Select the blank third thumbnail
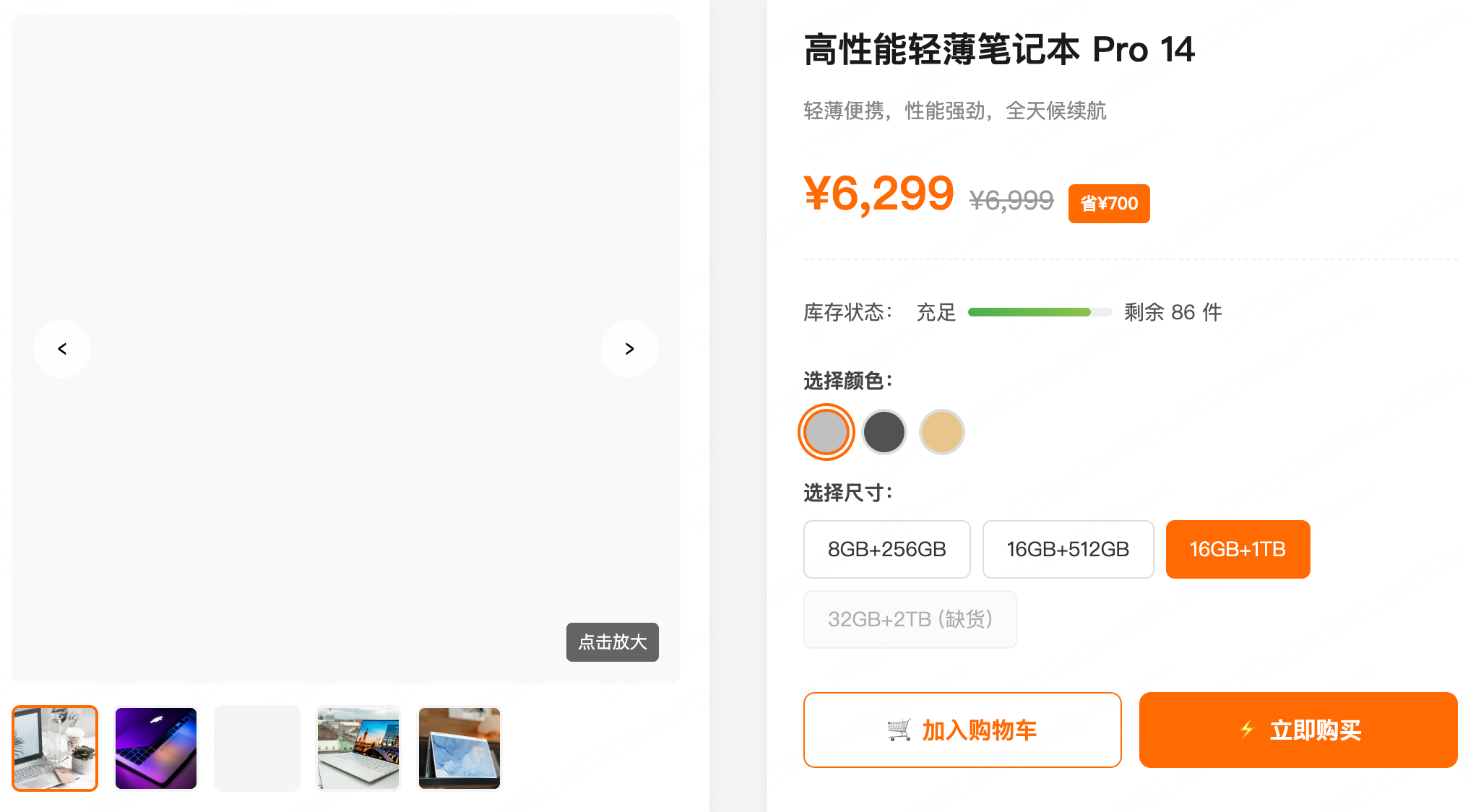The width and height of the screenshot is (1468, 812). tap(256, 748)
